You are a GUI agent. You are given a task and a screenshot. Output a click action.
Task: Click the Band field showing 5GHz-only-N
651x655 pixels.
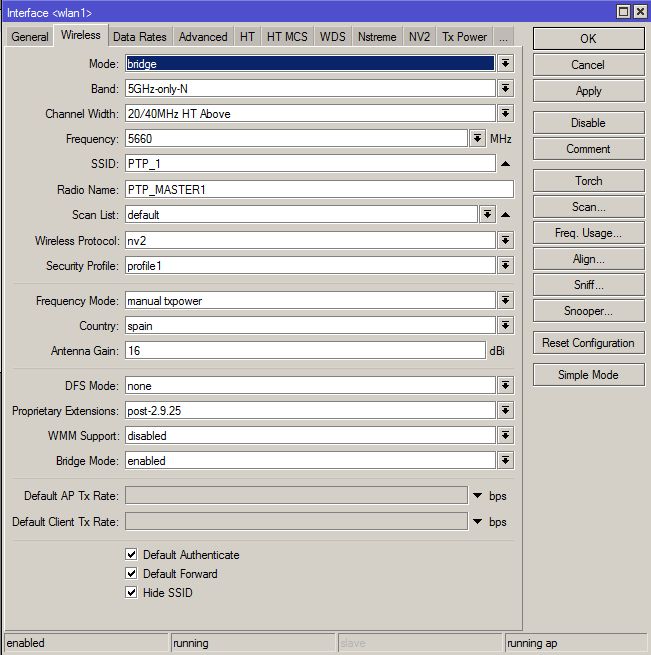coord(310,89)
